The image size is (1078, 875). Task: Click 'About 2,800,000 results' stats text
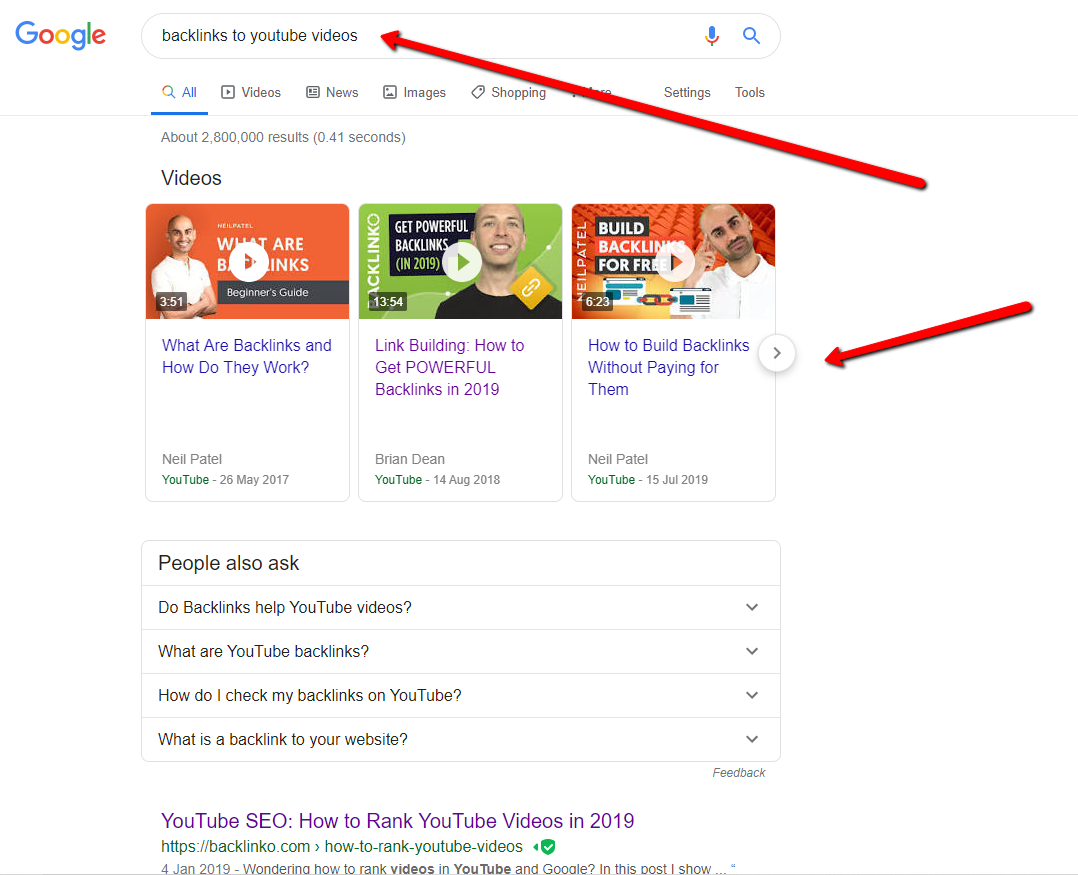pos(283,137)
